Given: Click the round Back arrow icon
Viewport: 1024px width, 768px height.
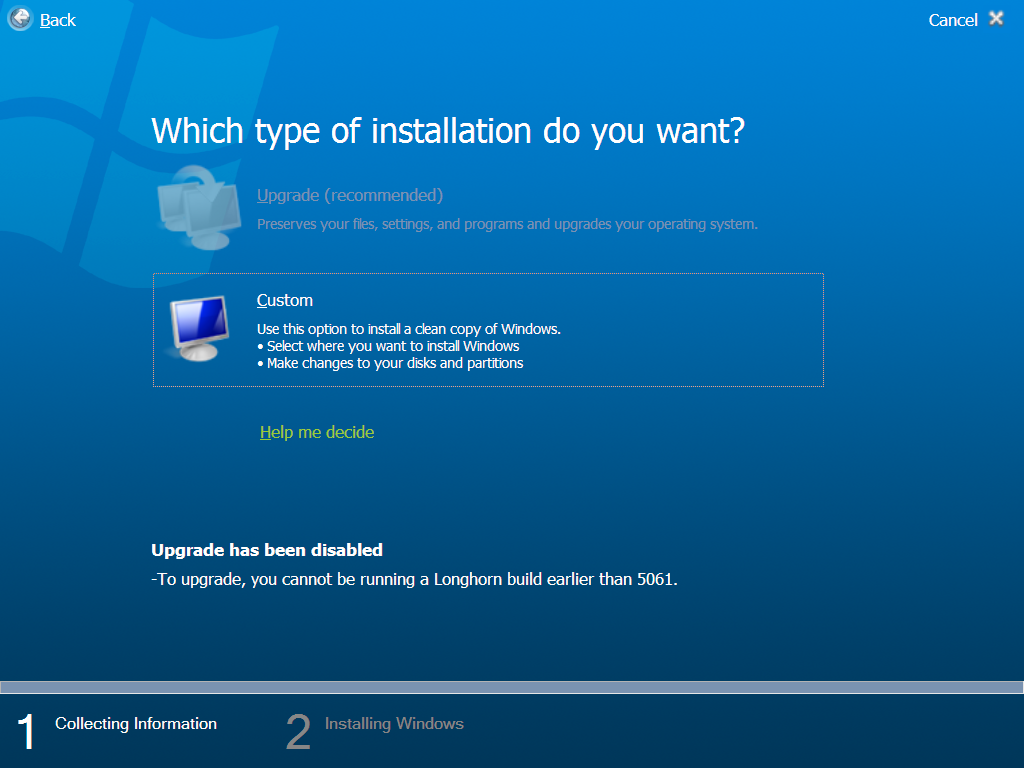Looking at the screenshot, I should (20, 19).
